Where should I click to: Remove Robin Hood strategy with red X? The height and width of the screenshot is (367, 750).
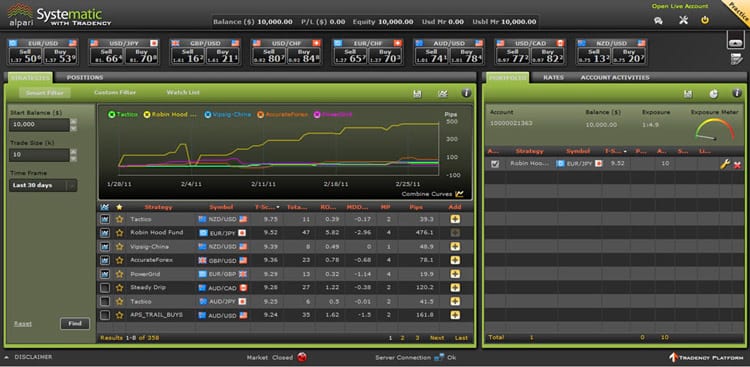(737, 165)
